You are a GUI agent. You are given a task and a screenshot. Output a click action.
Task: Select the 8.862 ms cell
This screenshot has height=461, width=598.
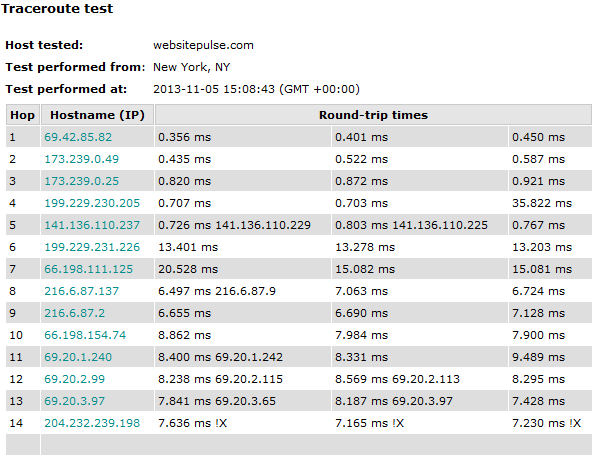[243, 335]
